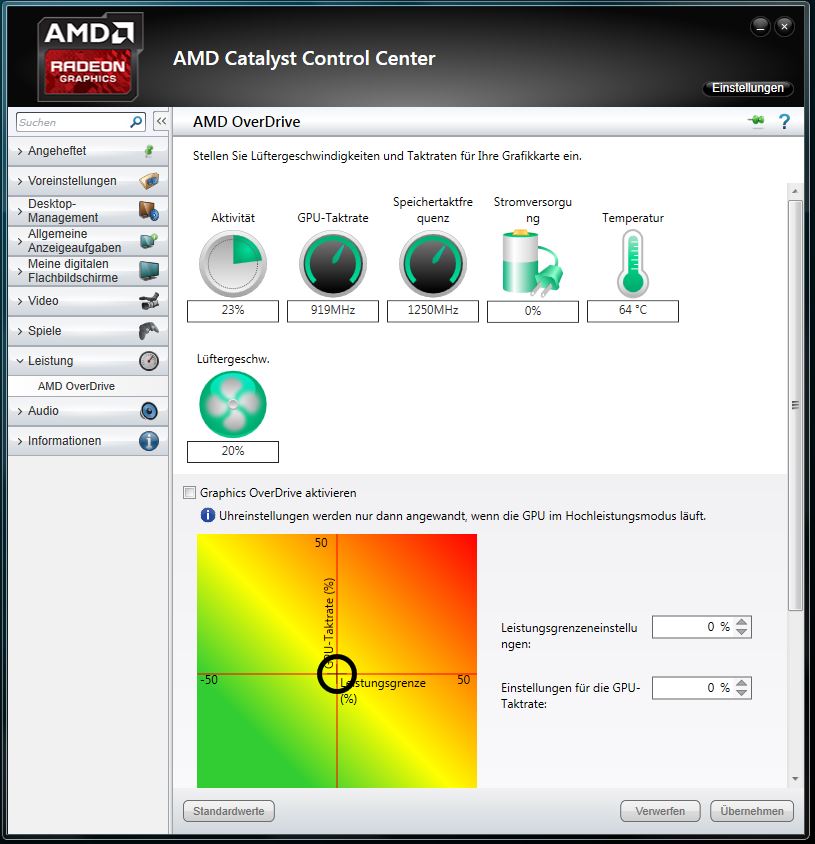Screen dimensions: 815x844
Task: Click the scrollbar up arrow
Action: pos(795,191)
